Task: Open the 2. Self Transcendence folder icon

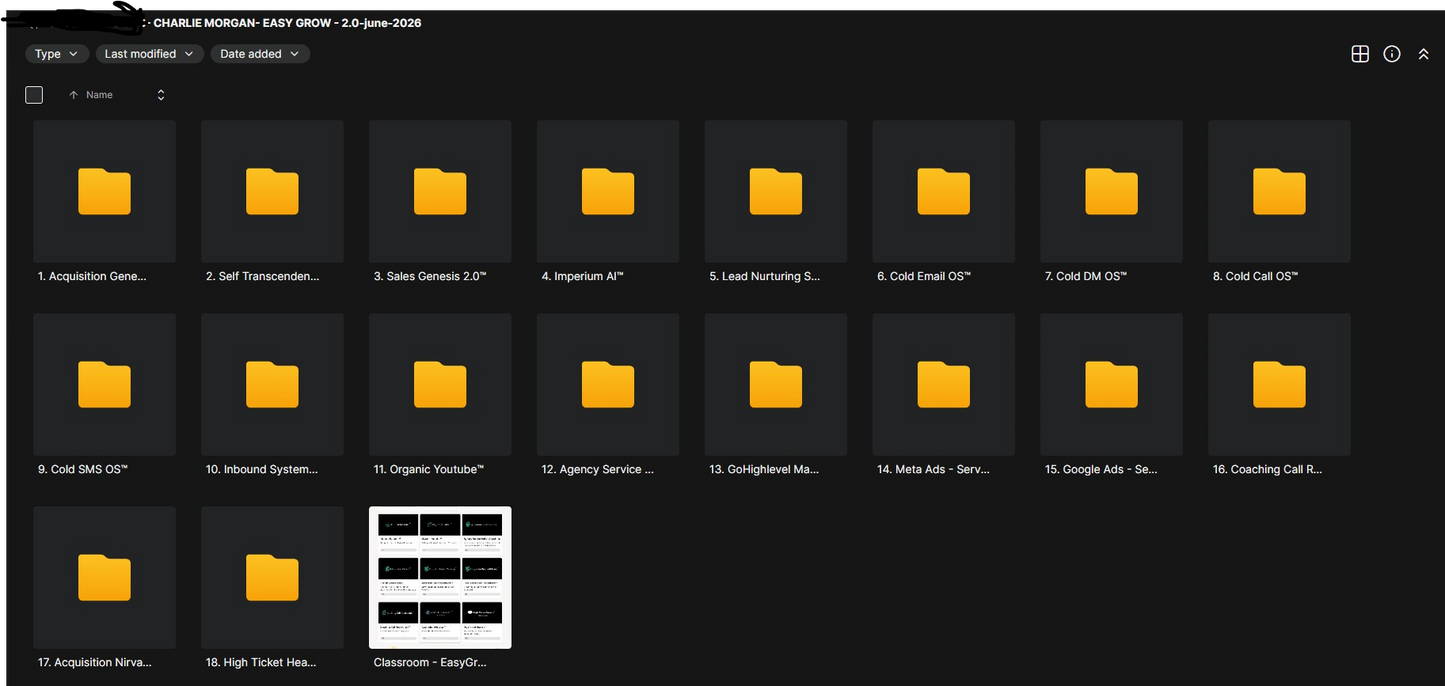Action: tap(272, 191)
